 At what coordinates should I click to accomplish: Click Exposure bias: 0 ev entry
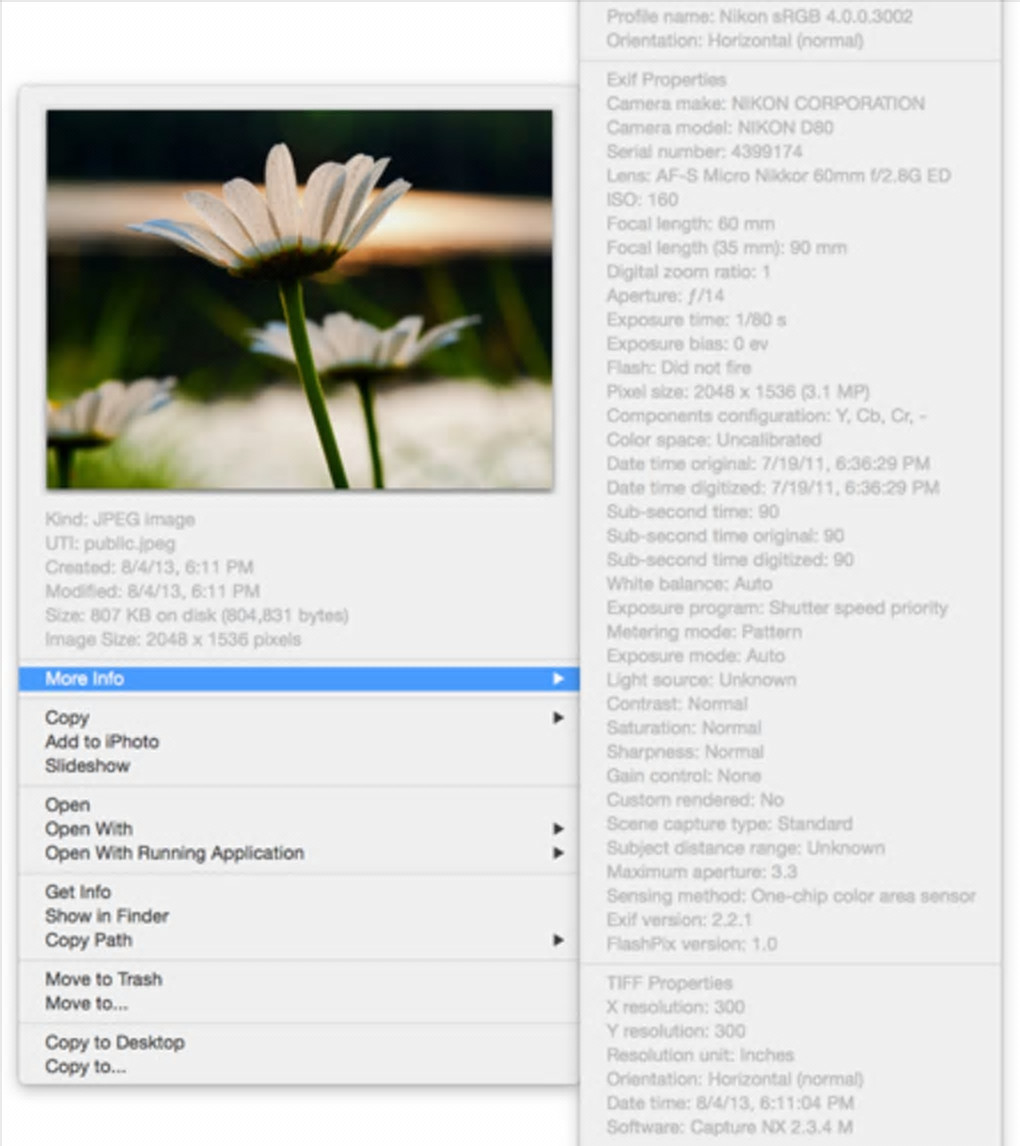pyautogui.click(x=687, y=344)
